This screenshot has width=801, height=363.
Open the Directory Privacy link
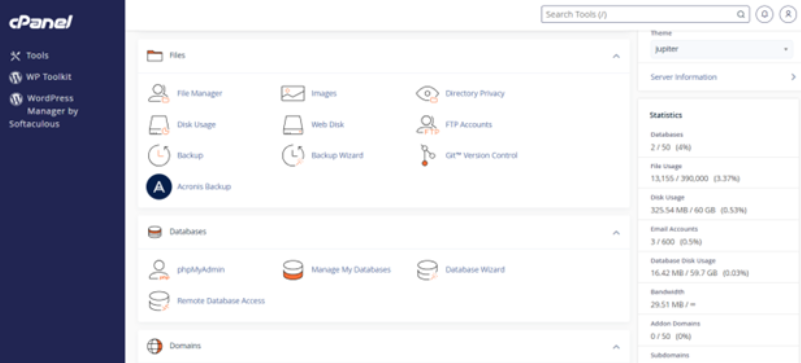pos(475,93)
